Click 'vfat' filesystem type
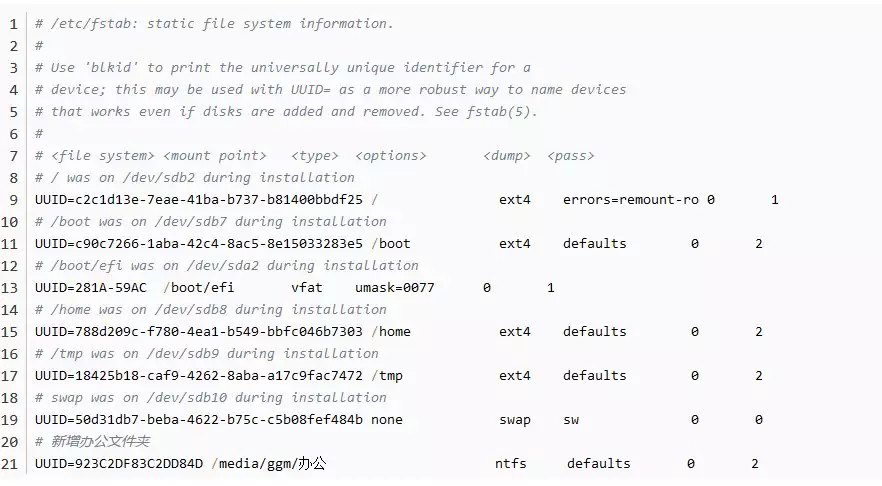Screen dimensions: 882x486 click(307, 287)
